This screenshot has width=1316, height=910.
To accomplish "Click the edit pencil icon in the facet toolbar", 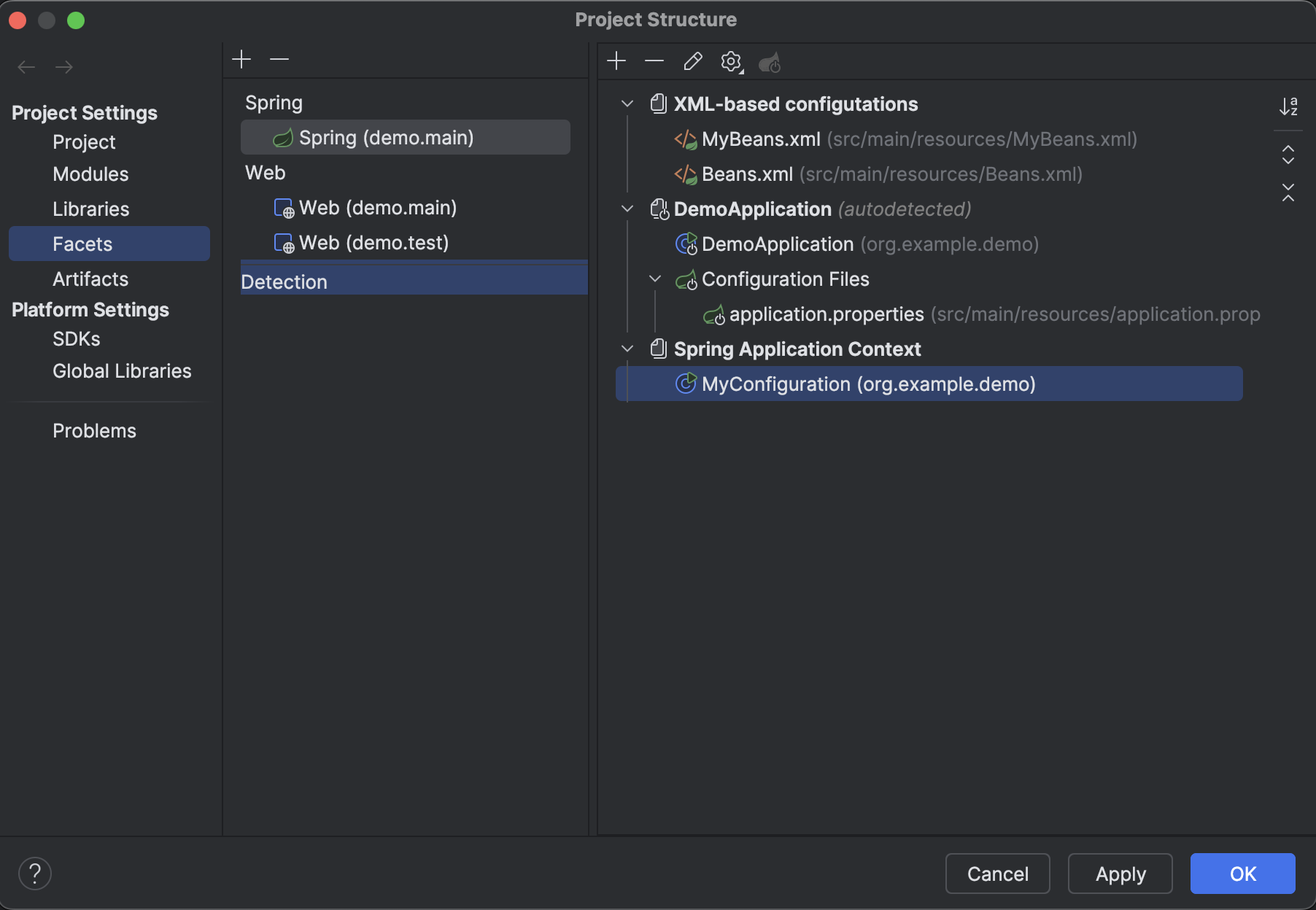I will (x=692, y=62).
